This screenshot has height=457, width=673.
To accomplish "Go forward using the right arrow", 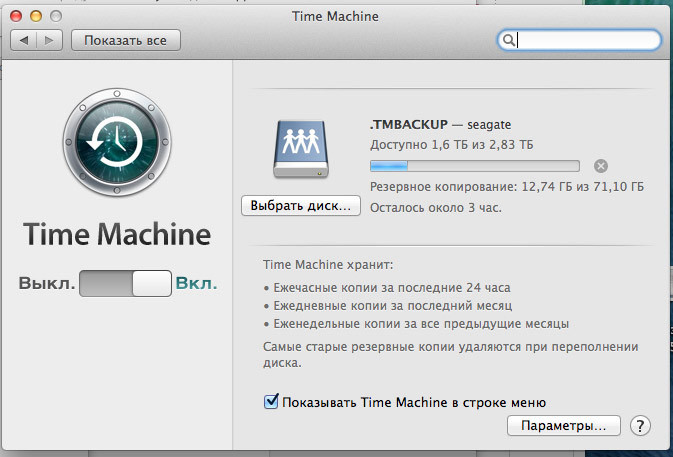I will (50, 40).
